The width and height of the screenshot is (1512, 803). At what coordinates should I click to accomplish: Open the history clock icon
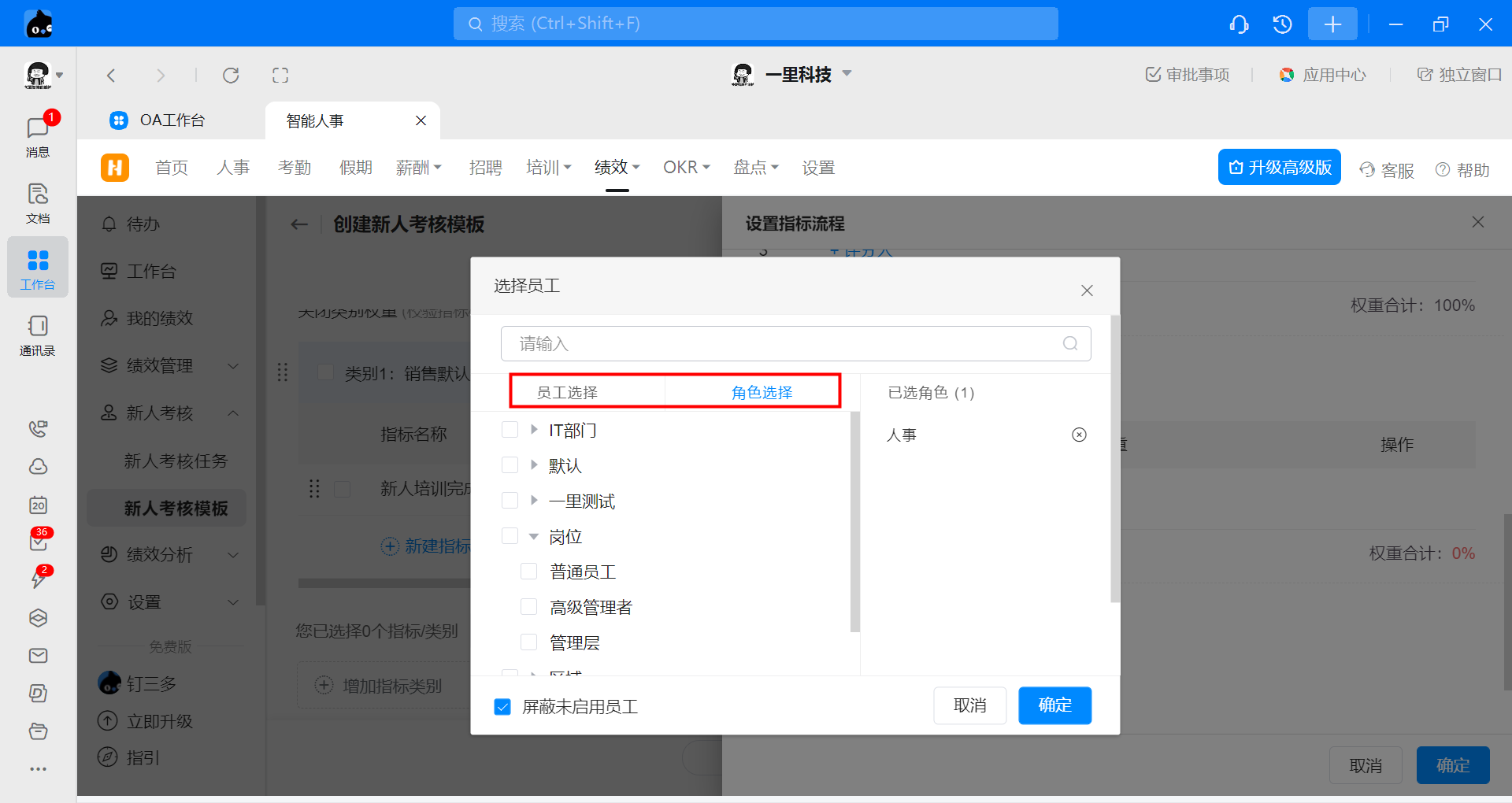point(1282,24)
